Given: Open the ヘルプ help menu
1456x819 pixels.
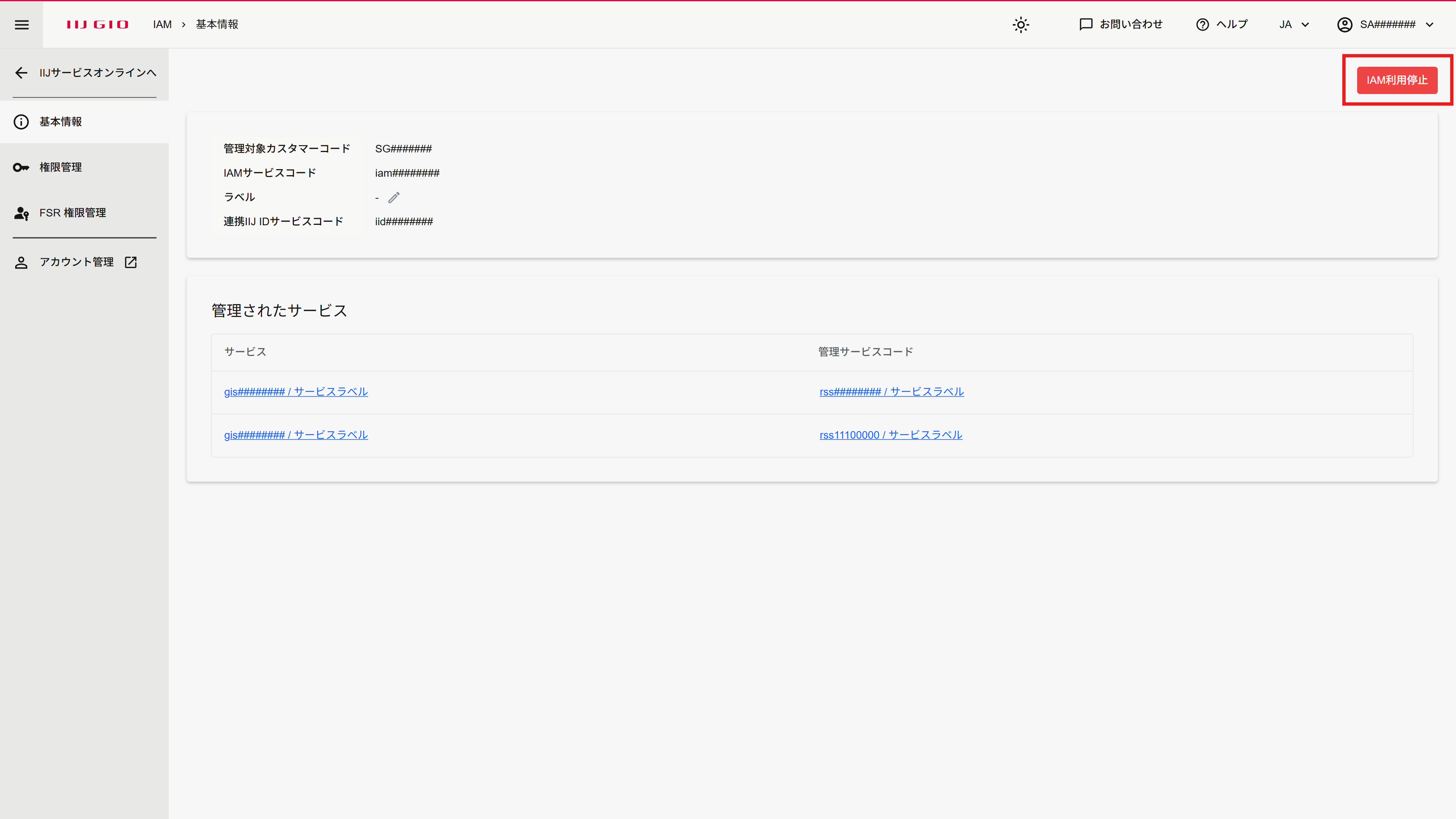Looking at the screenshot, I should click(x=1222, y=24).
